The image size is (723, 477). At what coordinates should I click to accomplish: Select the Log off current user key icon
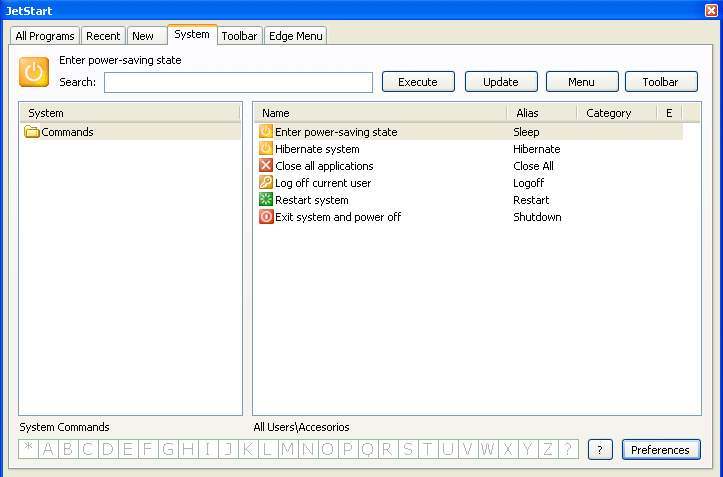coord(266,183)
